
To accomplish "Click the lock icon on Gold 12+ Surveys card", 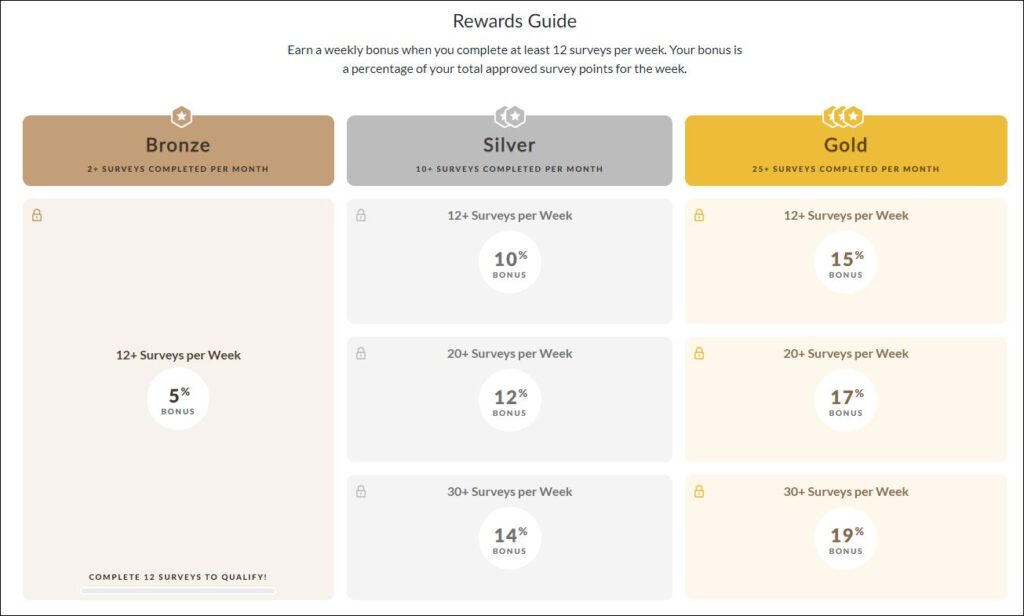I will click(699, 215).
